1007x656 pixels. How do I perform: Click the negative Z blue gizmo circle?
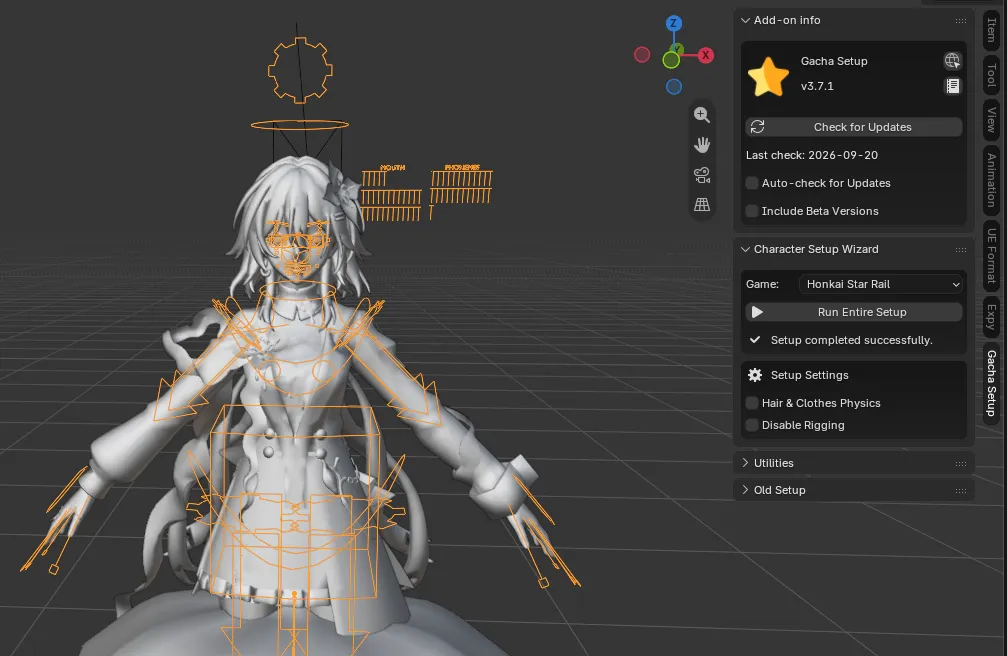(x=674, y=87)
